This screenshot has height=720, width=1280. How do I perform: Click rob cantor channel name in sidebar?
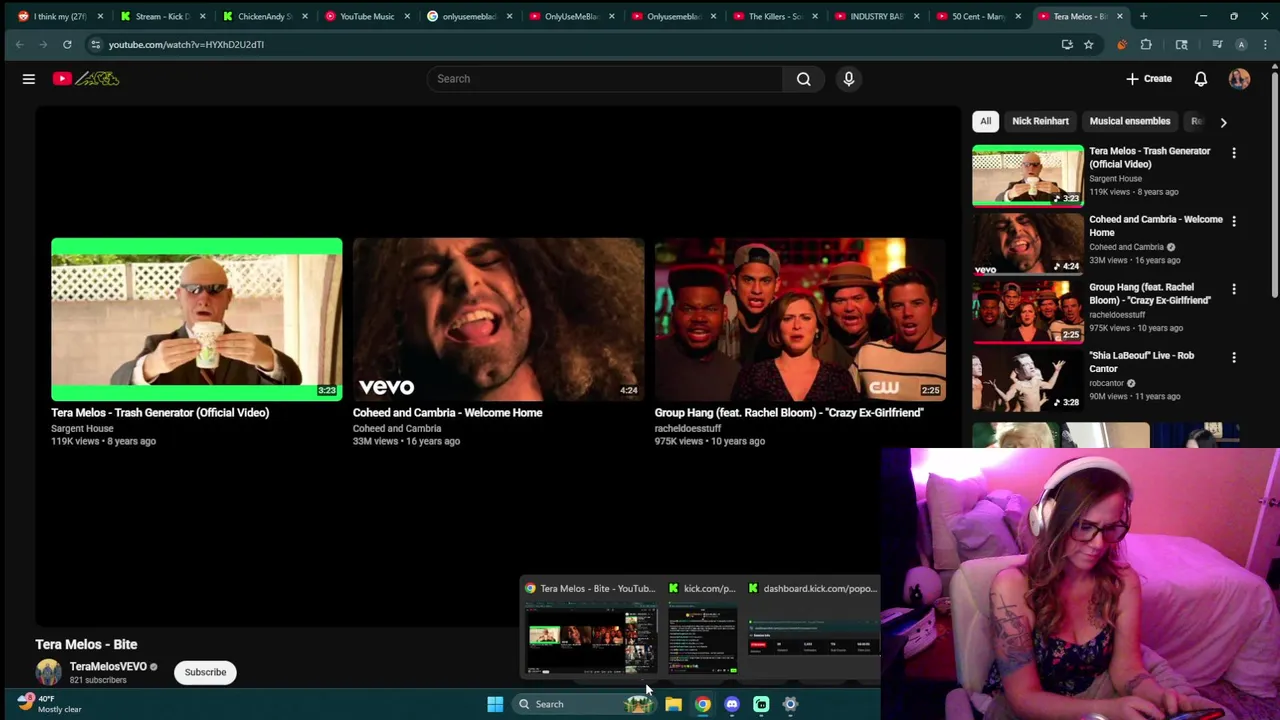click(1106, 383)
